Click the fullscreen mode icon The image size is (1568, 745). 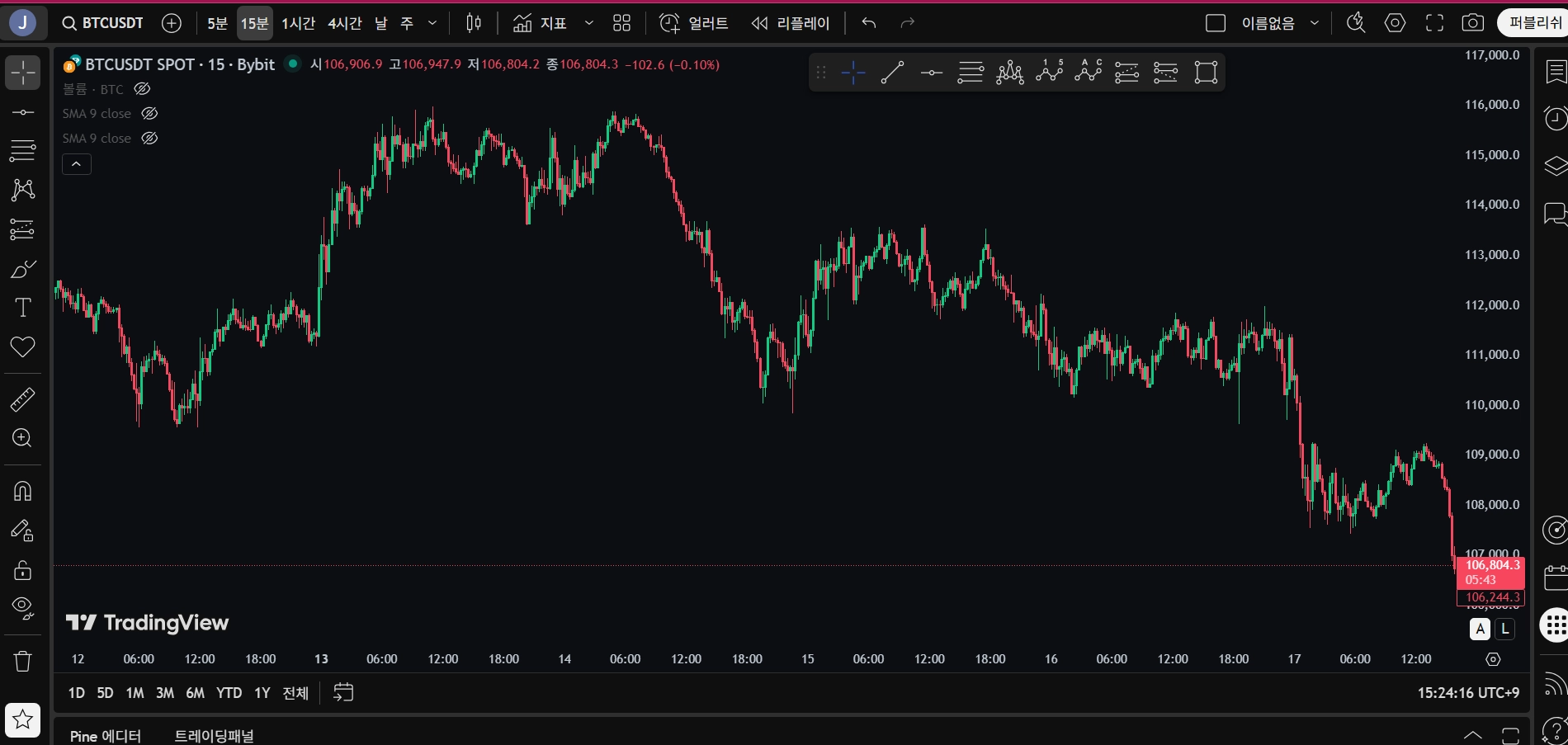(x=1435, y=23)
